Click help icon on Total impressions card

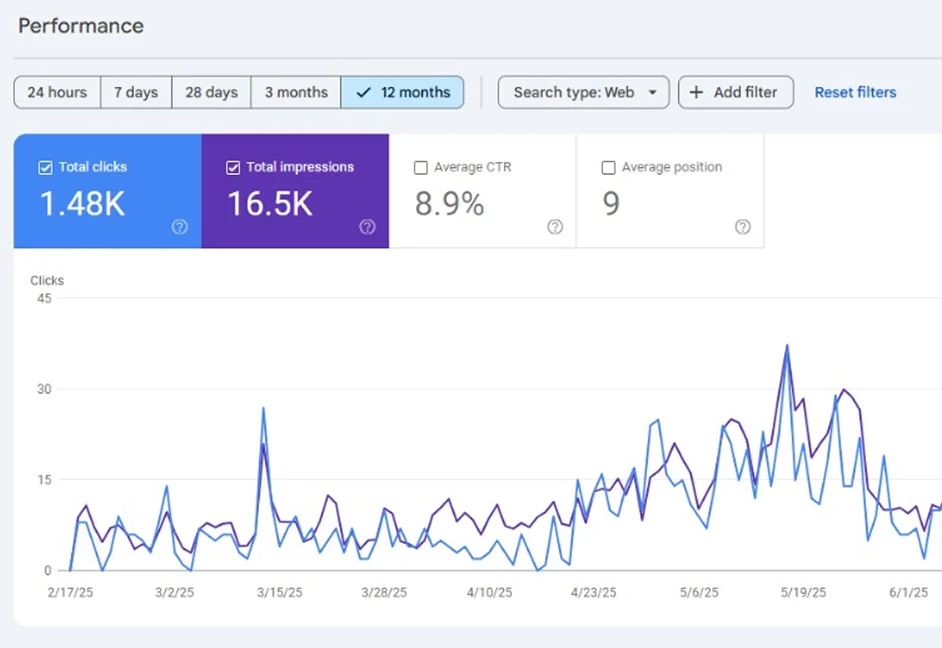367,227
